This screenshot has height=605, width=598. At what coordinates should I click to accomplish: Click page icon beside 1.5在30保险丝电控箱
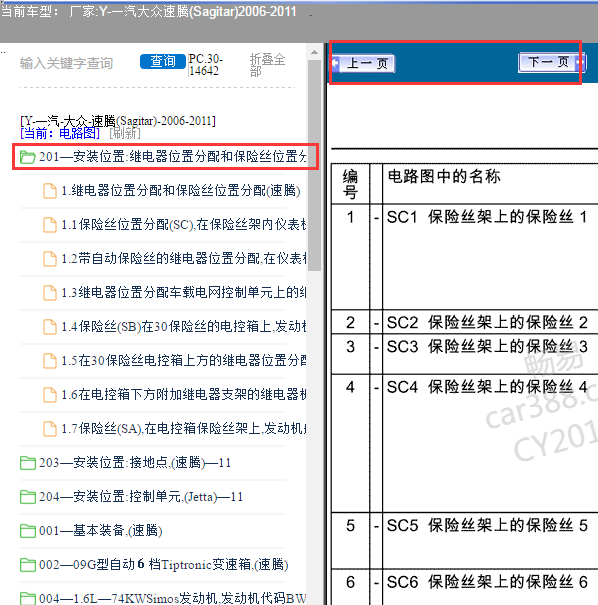coord(50,361)
